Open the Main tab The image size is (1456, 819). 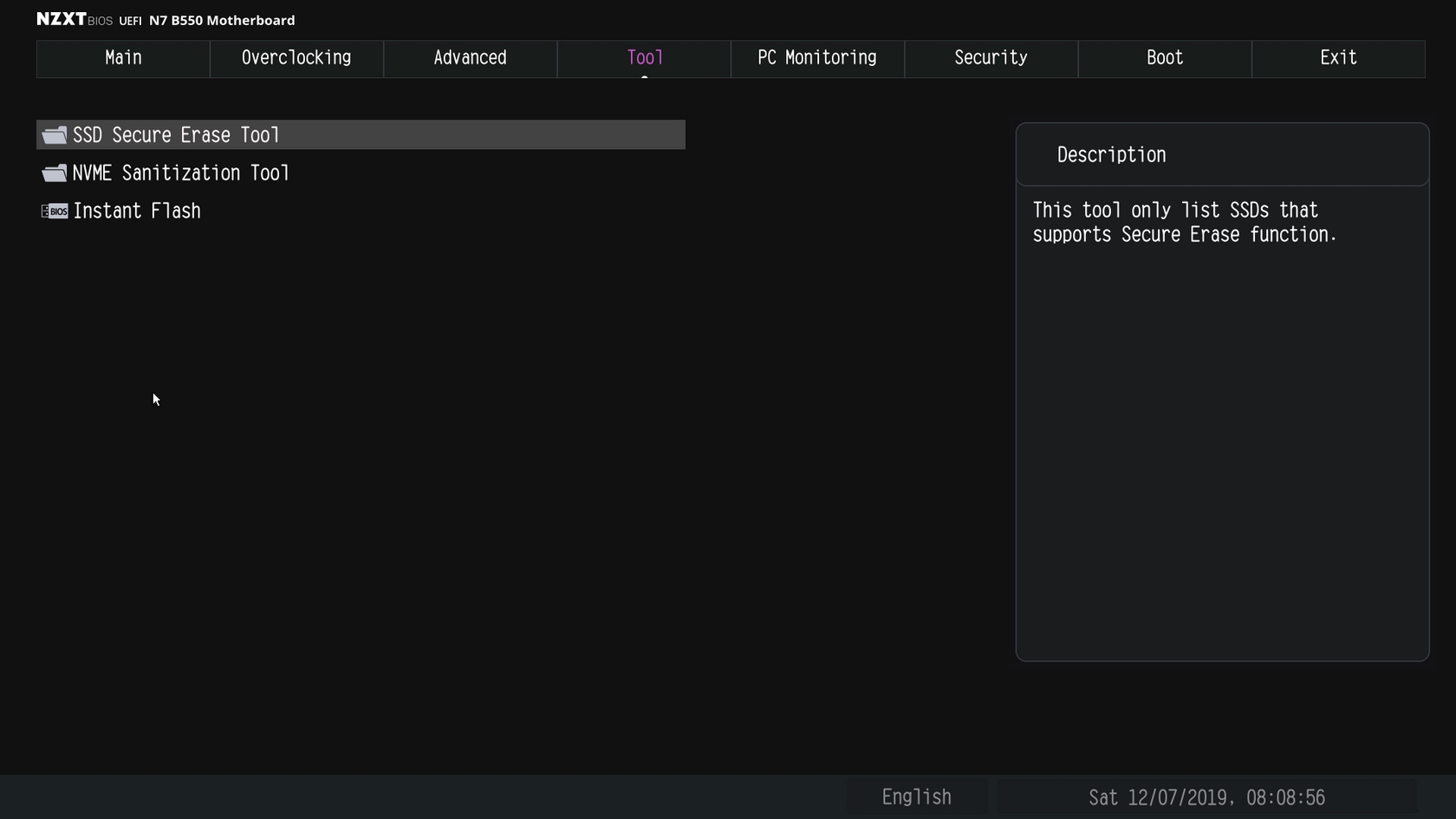[123, 58]
